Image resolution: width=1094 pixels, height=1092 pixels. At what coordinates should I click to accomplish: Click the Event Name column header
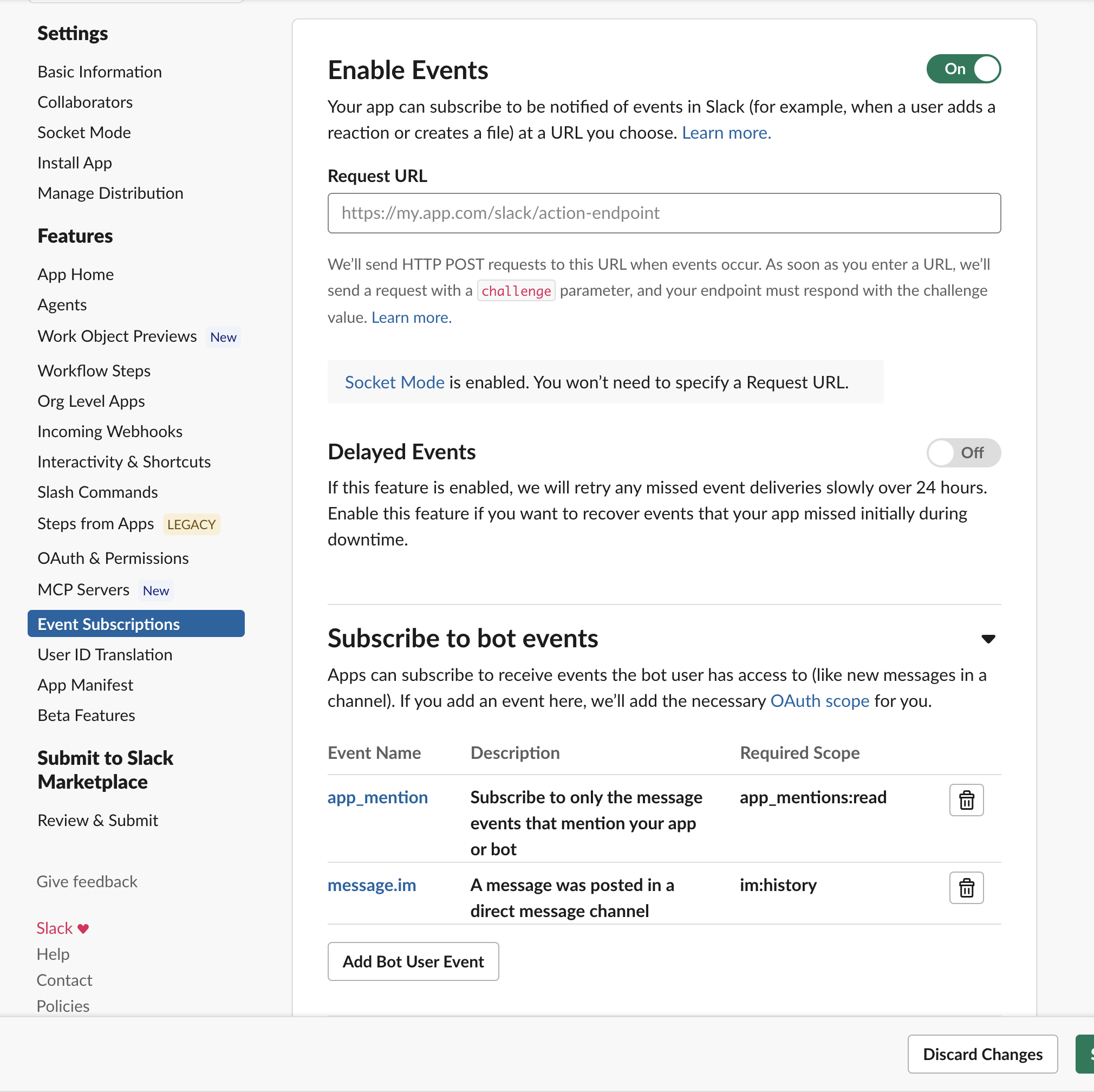[x=374, y=753]
